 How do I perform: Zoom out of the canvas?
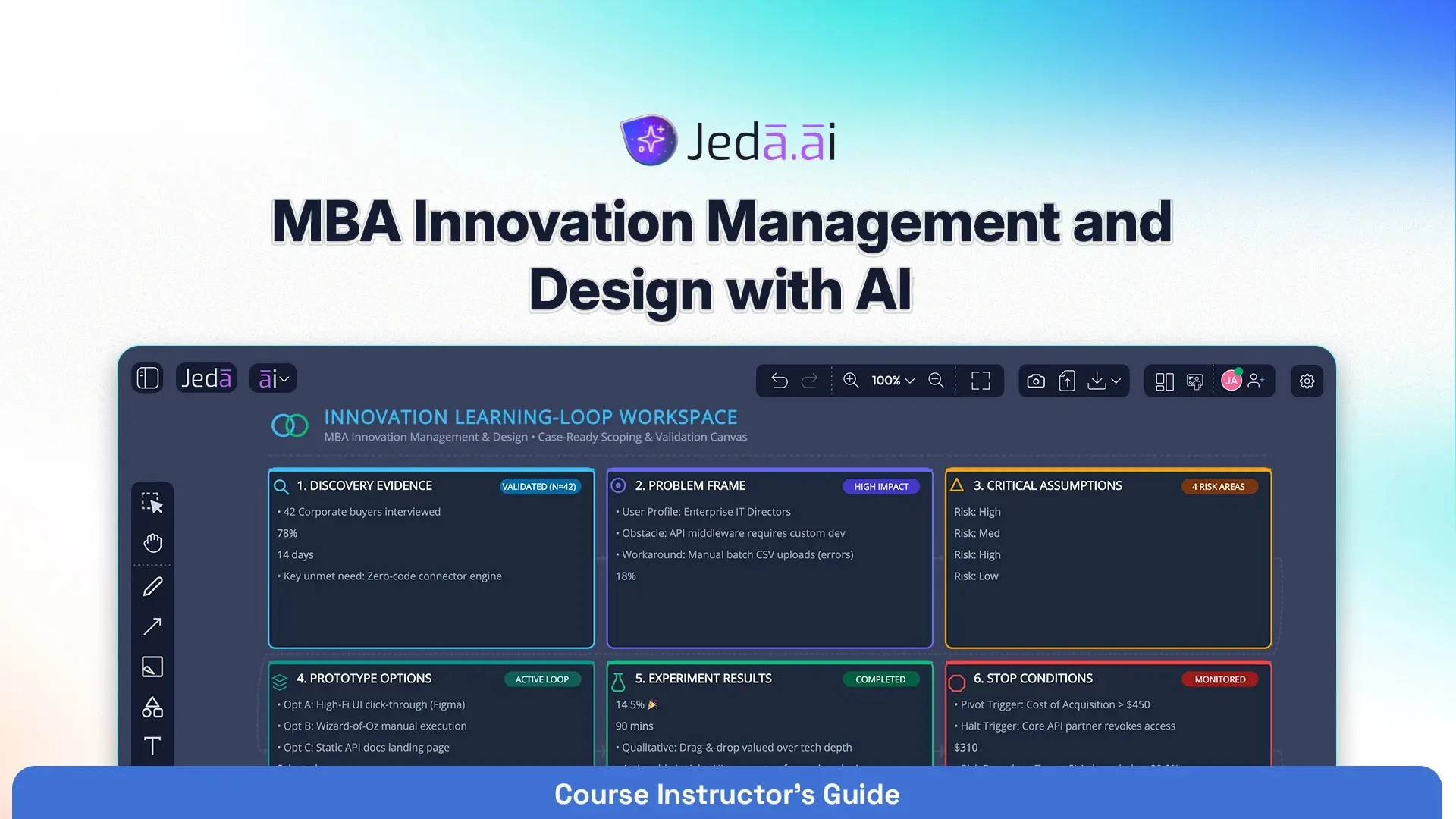click(937, 381)
